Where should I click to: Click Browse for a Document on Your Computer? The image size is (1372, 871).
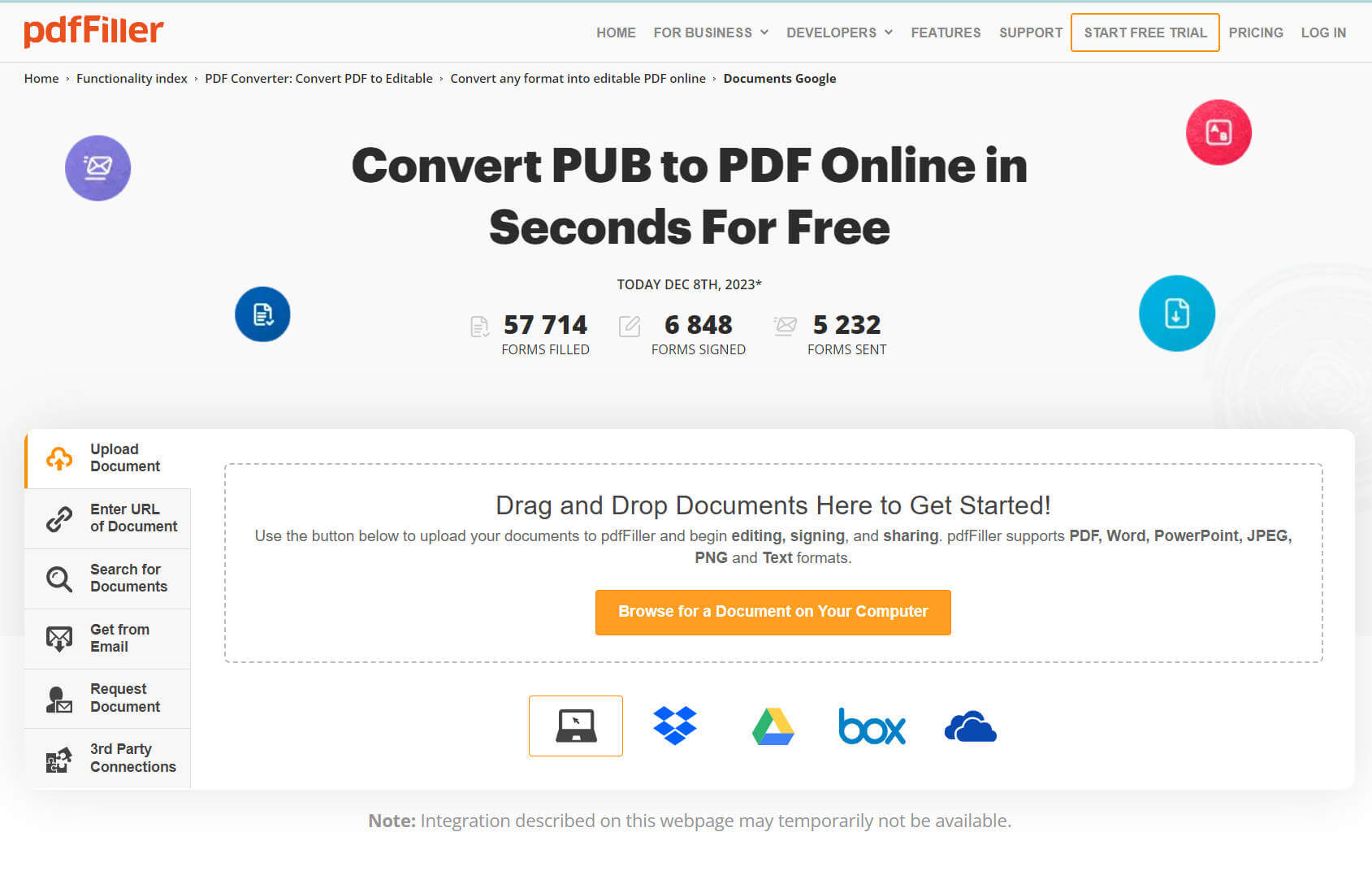tap(773, 612)
